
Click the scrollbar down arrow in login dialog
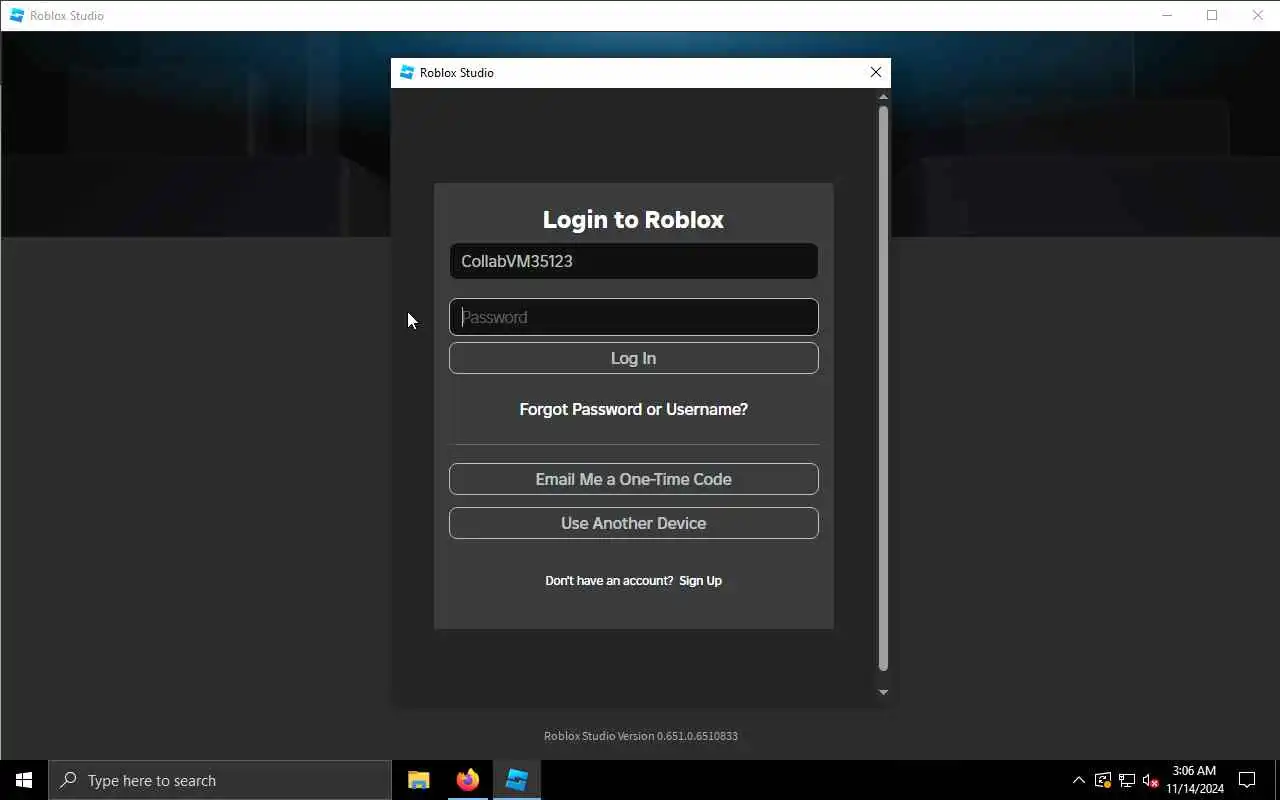pyautogui.click(x=883, y=692)
